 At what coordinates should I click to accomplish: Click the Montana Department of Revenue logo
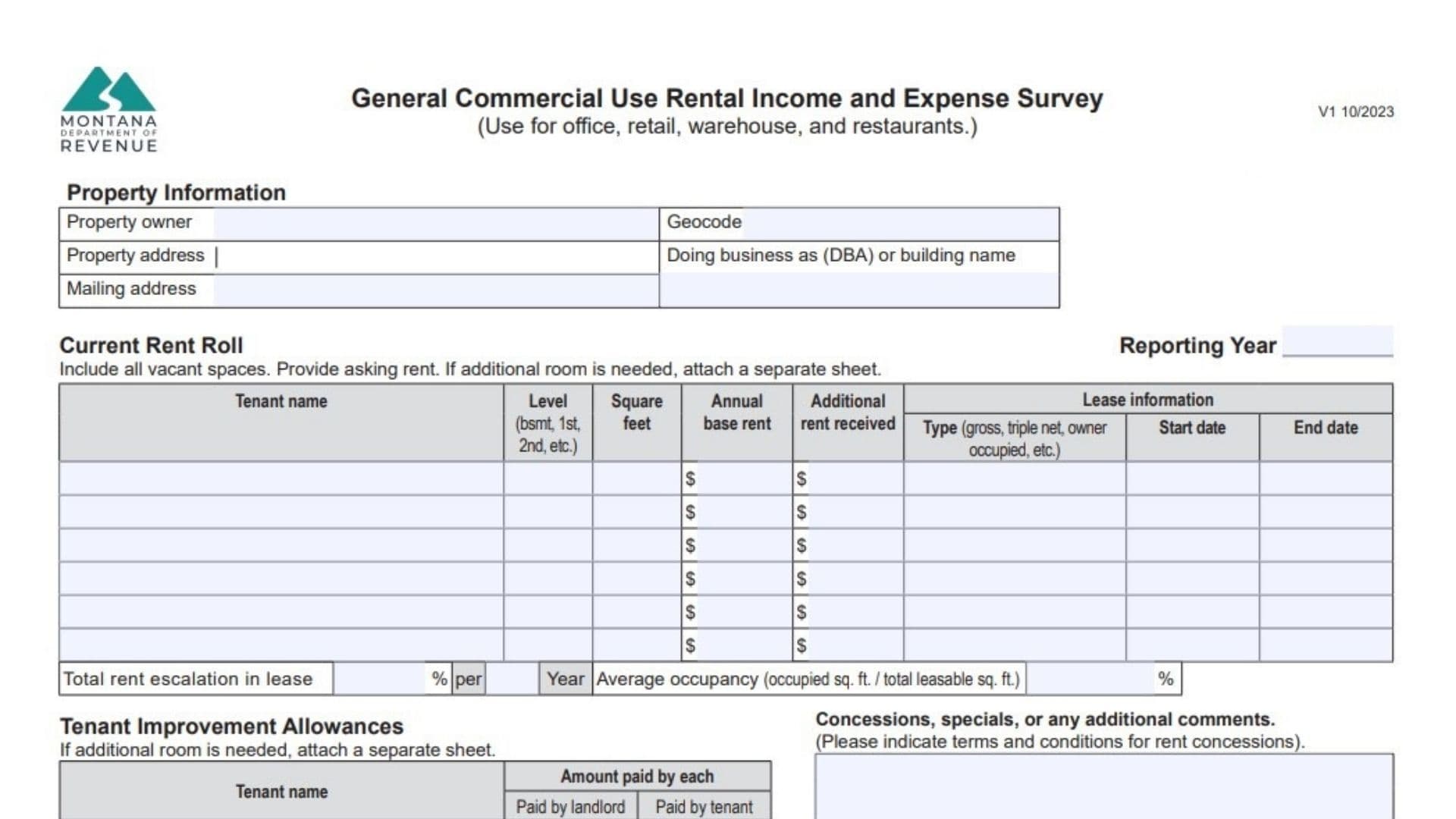(110, 110)
